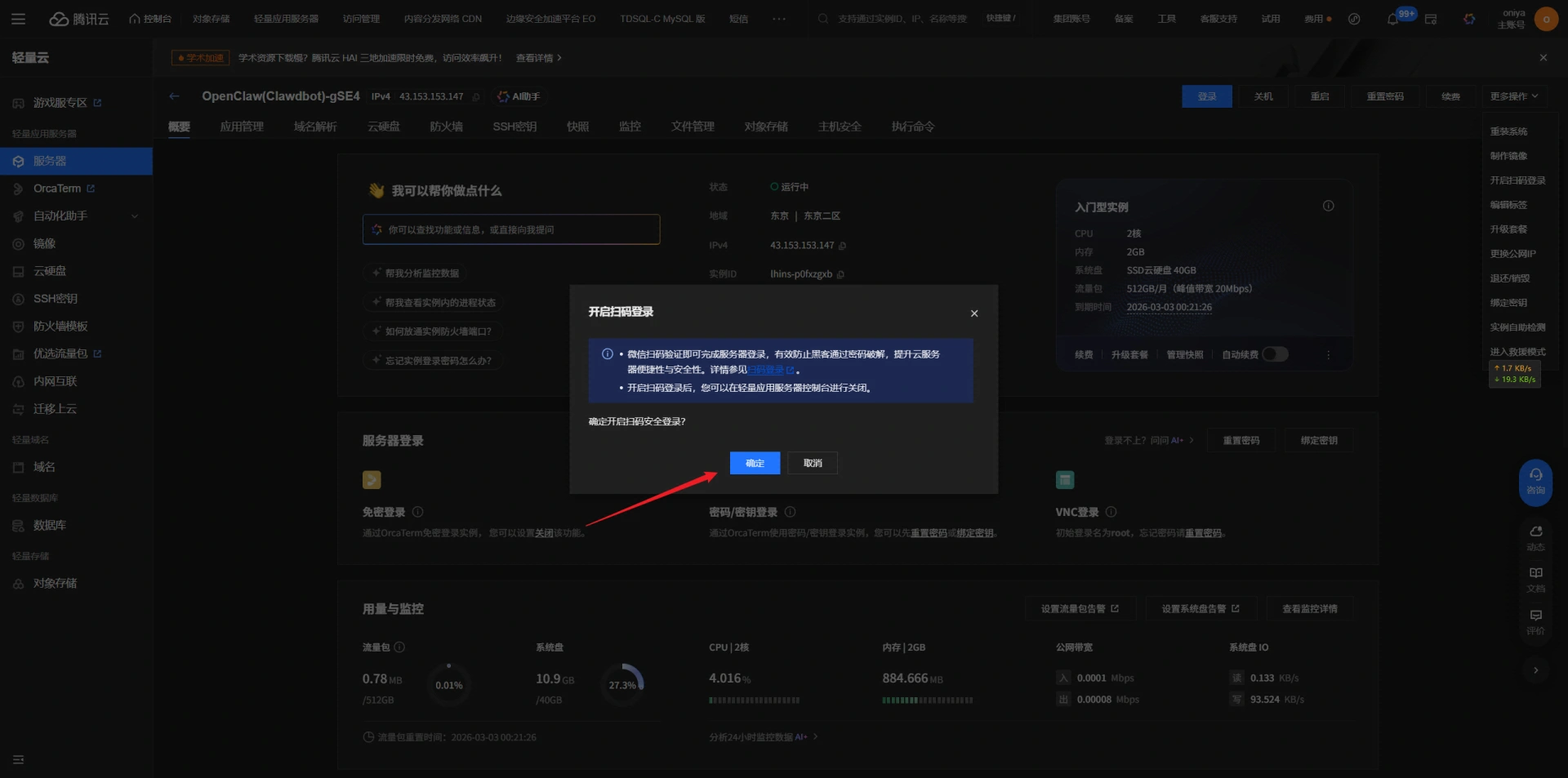Click the info icon on 入门型实例 card
This screenshot has width=1568, height=778.
click(1328, 206)
